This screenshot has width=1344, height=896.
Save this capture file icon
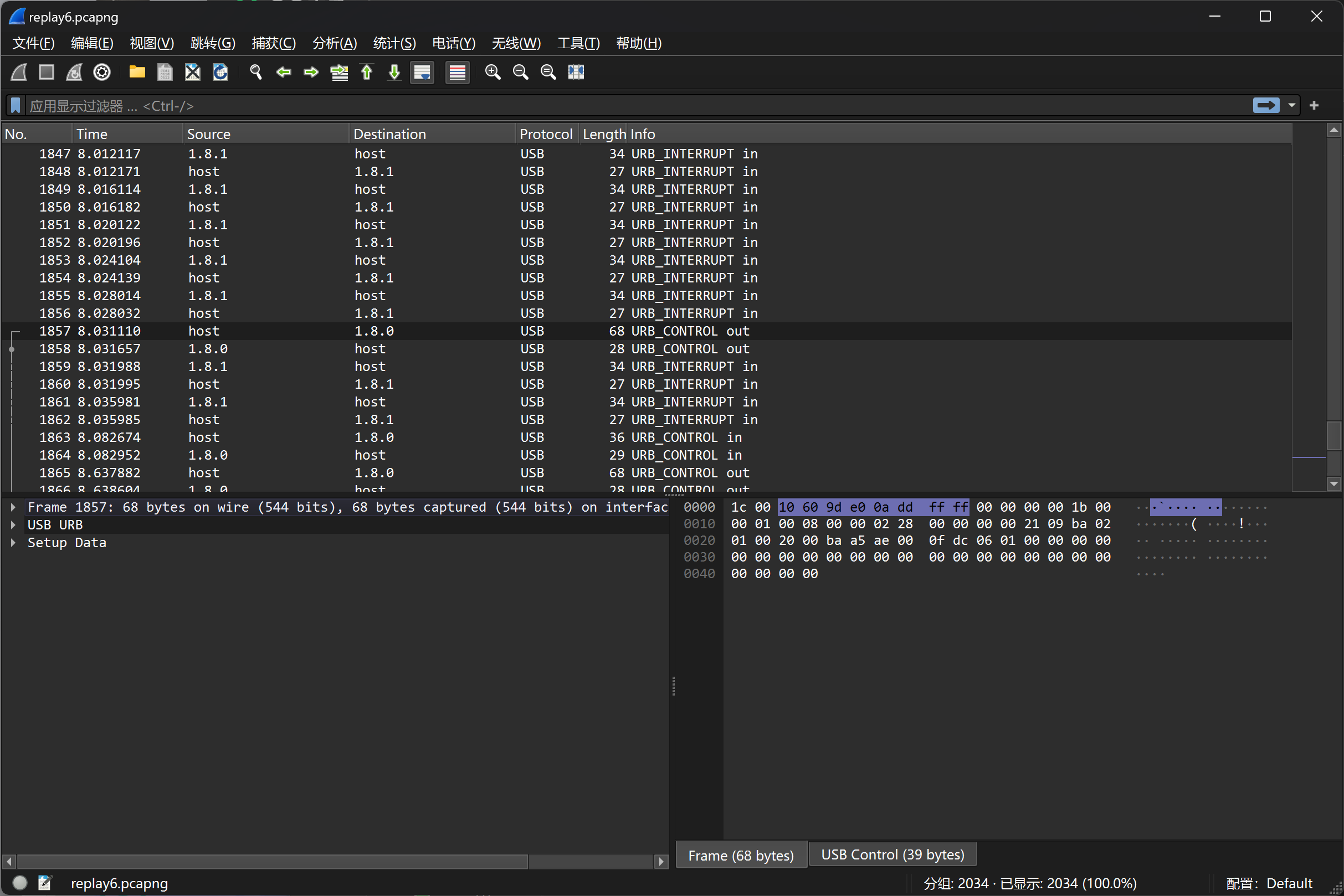click(165, 73)
